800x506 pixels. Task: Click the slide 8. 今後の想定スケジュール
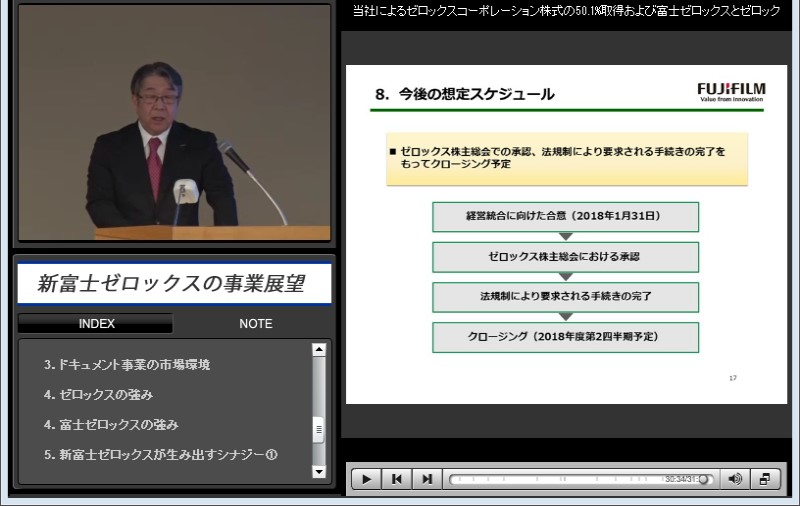click(x=566, y=234)
